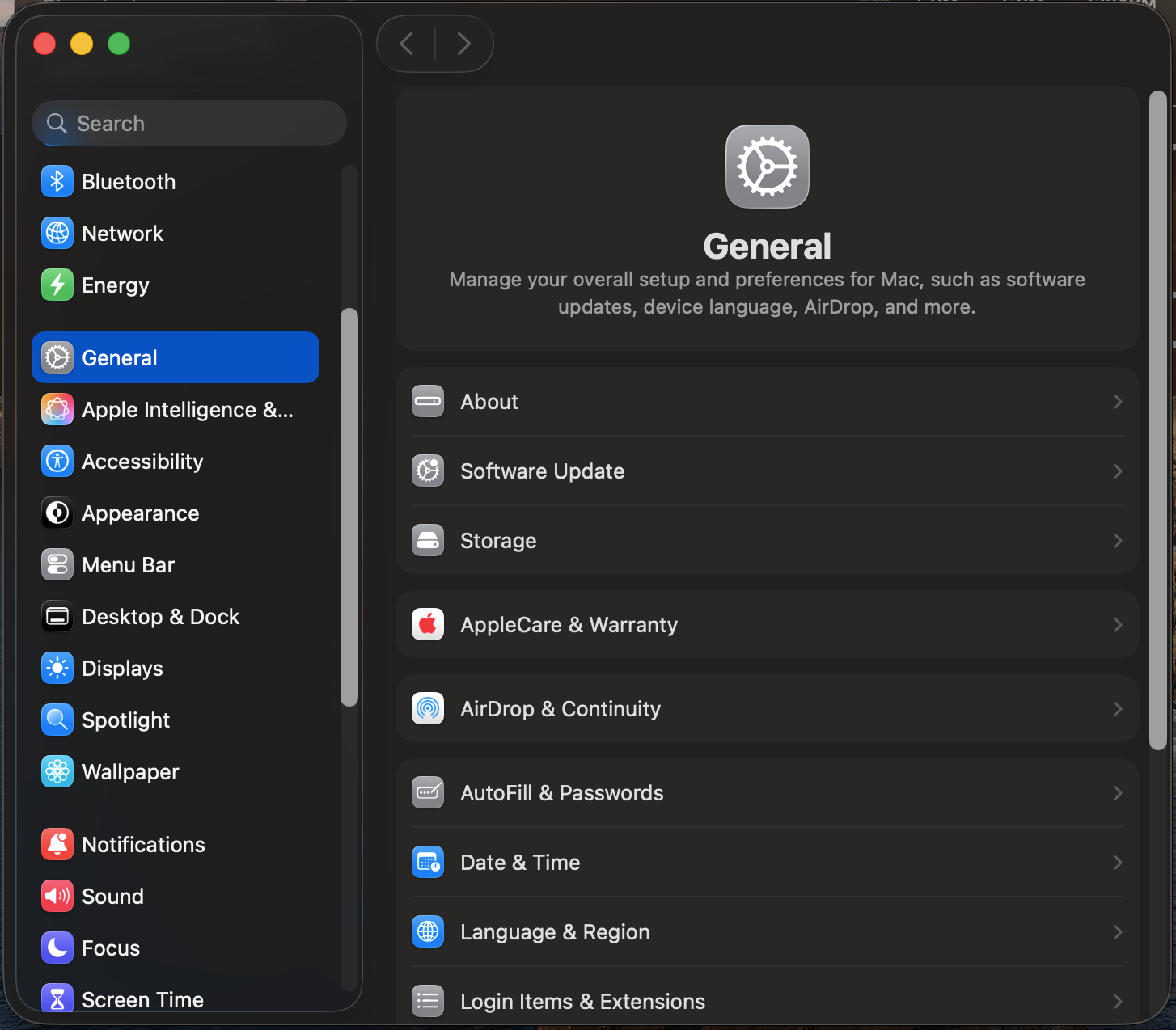The height and width of the screenshot is (1030, 1176).
Task: Click the "About" label text
Action: click(x=489, y=402)
